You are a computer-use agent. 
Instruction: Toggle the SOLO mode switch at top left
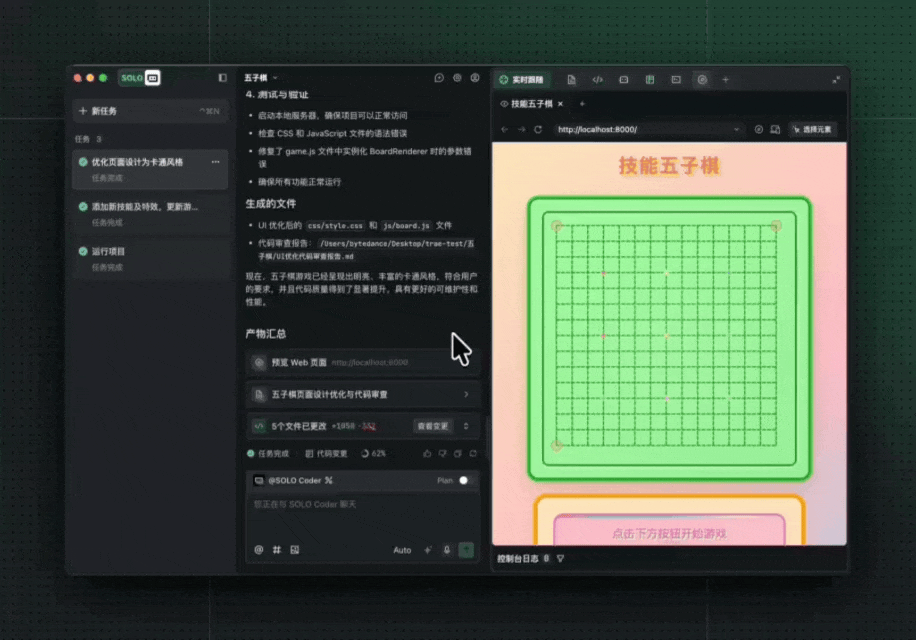(139, 78)
